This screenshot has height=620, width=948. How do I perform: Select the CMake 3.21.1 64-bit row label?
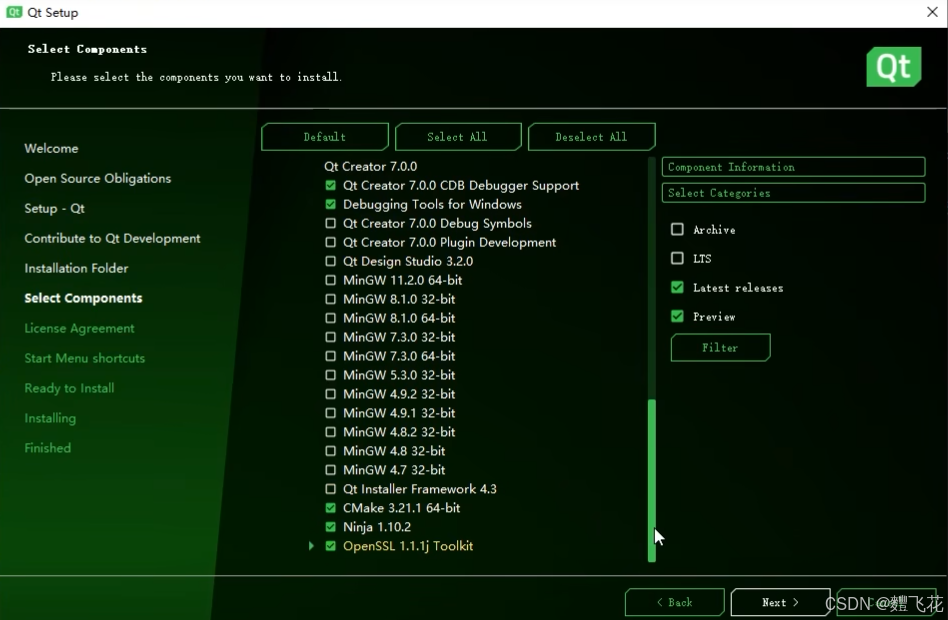tap(401, 507)
